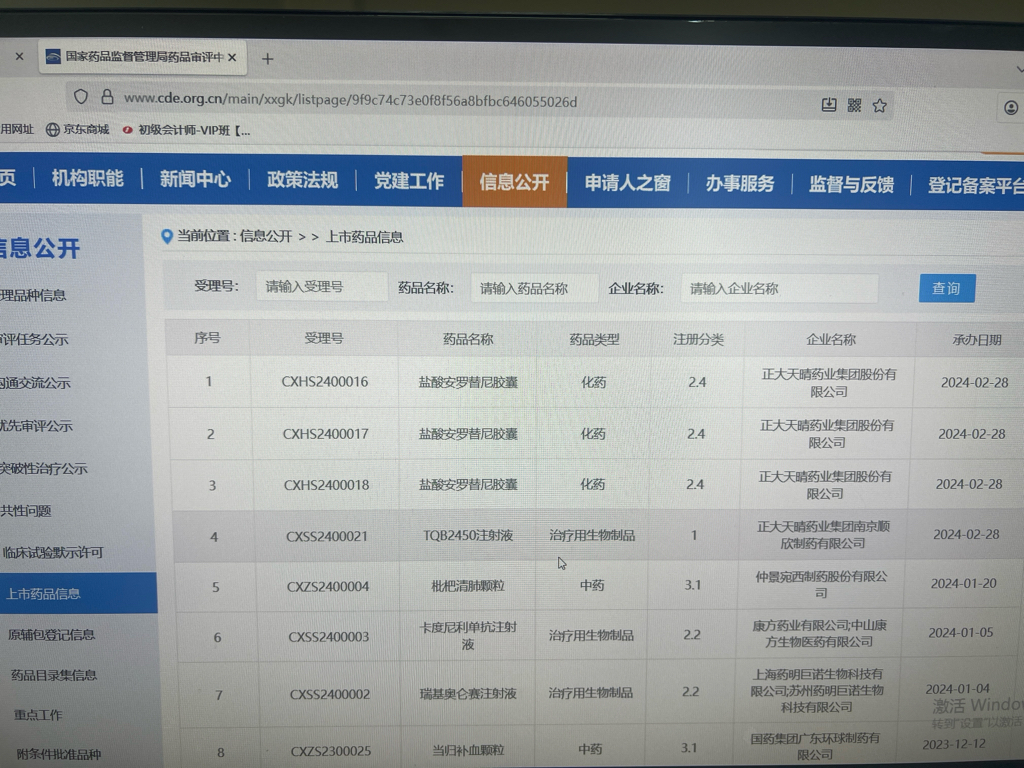Viewport: 1024px width, 768px height.
Task: Click the 中药 type in row 5
Action: [x=592, y=585]
